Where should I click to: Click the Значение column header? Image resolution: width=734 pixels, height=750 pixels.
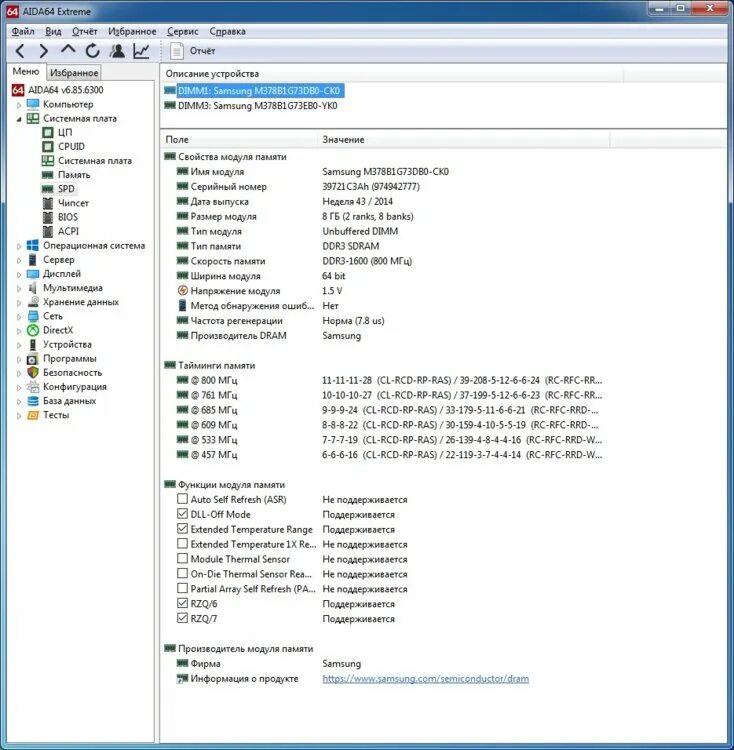click(463, 140)
